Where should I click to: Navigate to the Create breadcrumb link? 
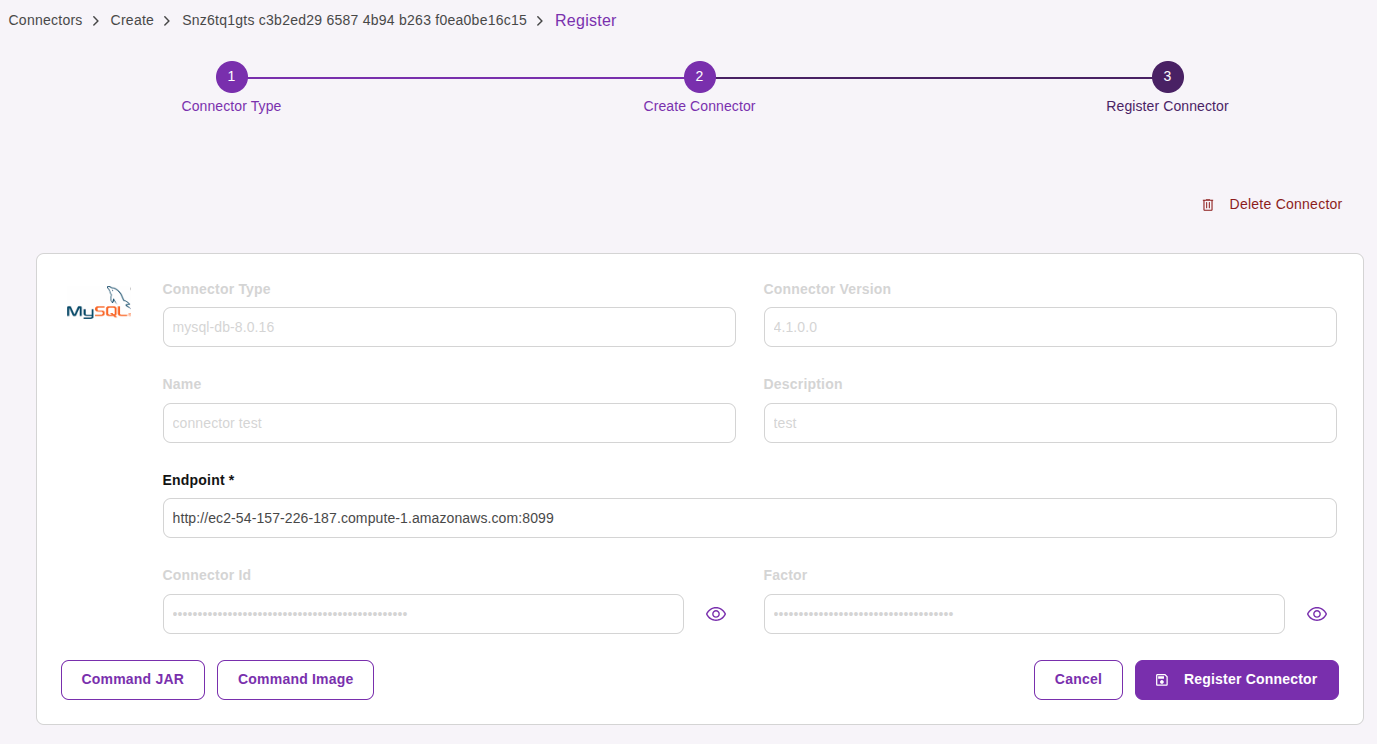click(x=131, y=19)
